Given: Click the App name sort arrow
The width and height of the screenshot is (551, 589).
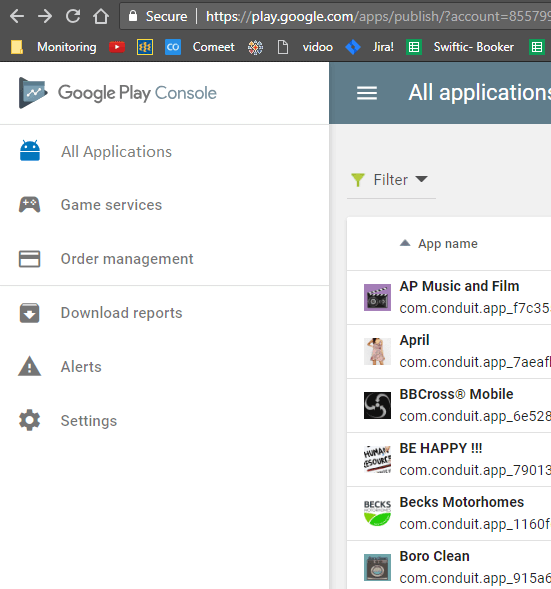Looking at the screenshot, I should 405,243.
